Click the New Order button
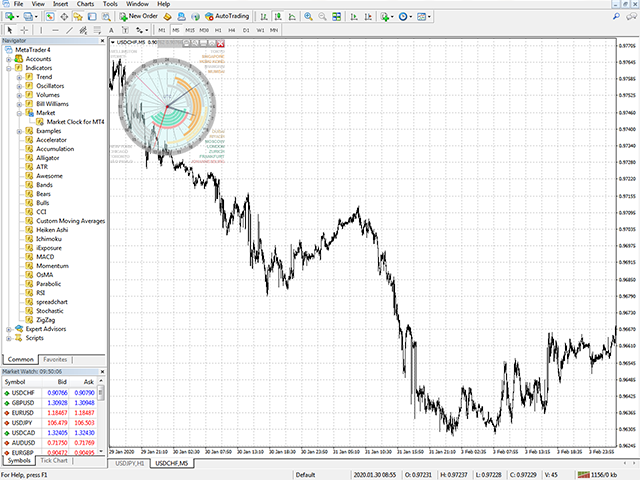 coord(138,16)
